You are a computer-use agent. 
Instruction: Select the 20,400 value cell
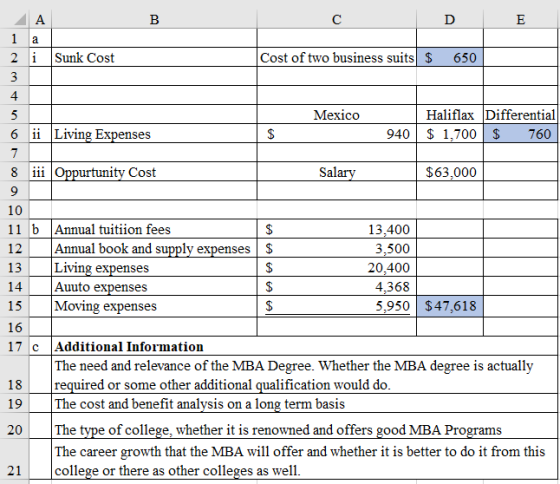(336, 268)
